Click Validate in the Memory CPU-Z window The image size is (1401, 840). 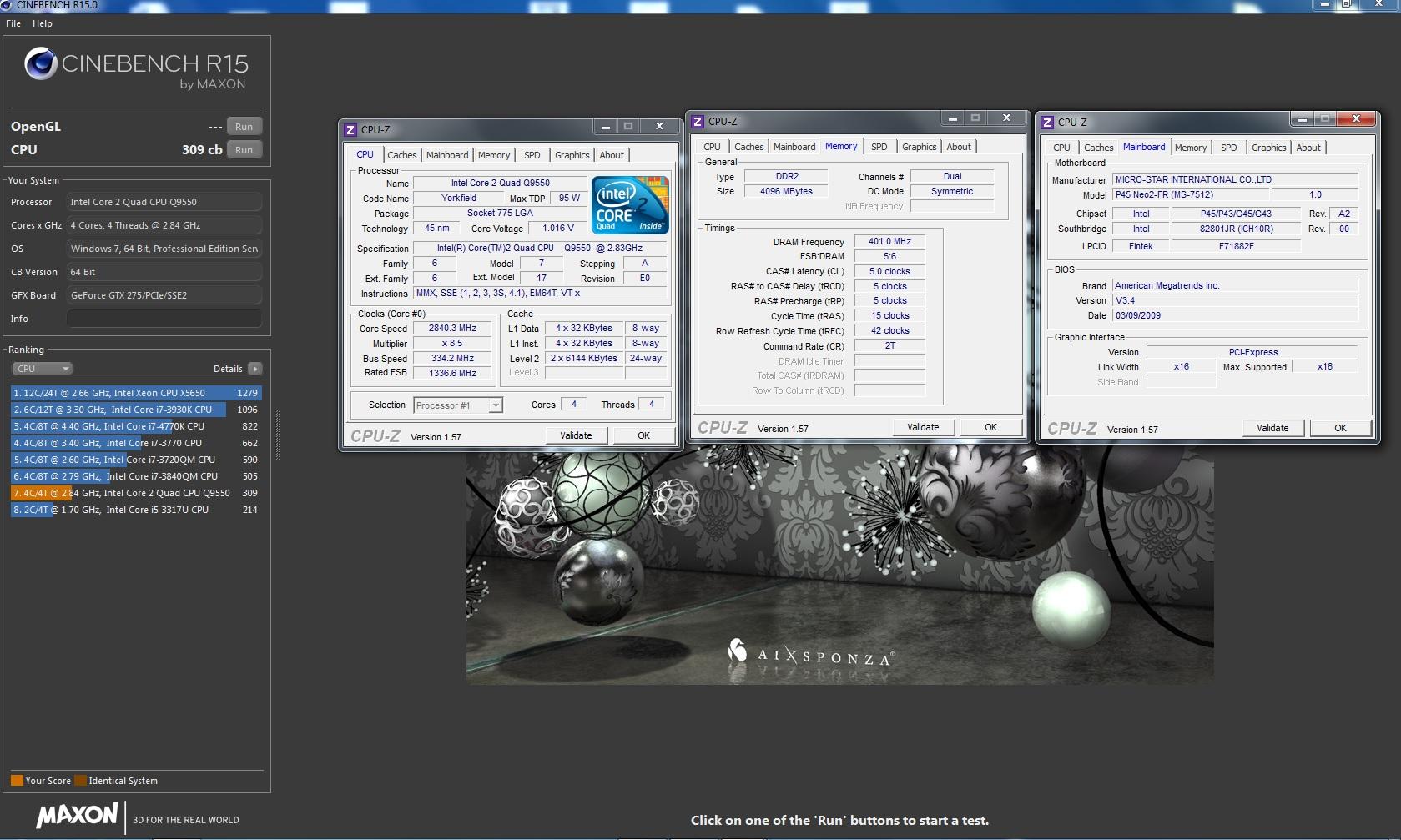(x=923, y=427)
